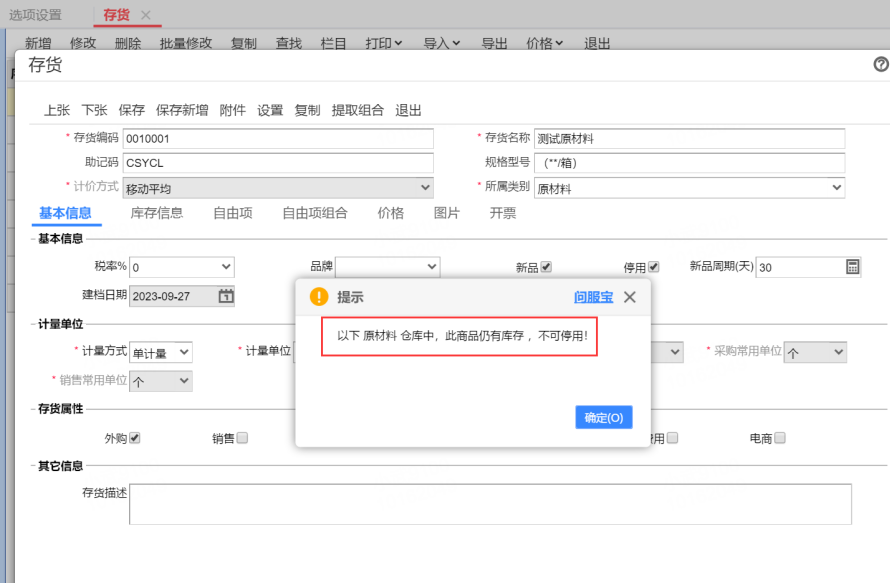The width and height of the screenshot is (890, 583).
Task: Open the 自由项 tab
Action: pos(233,213)
